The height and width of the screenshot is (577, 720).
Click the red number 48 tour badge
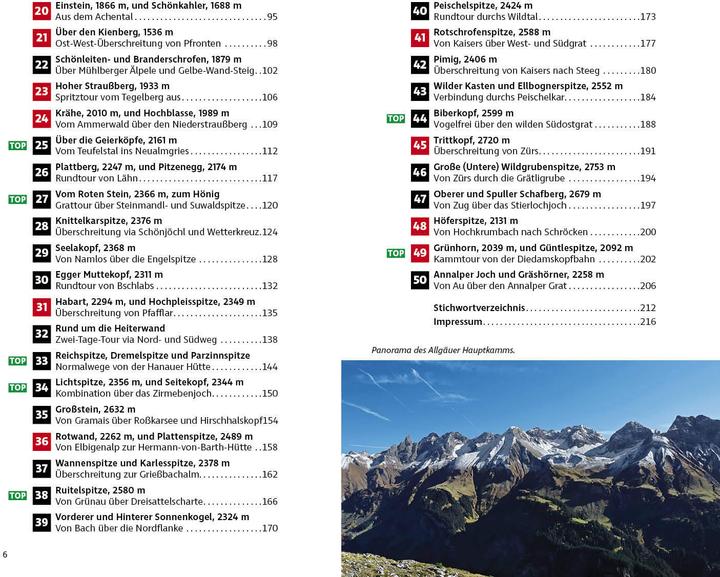(420, 226)
